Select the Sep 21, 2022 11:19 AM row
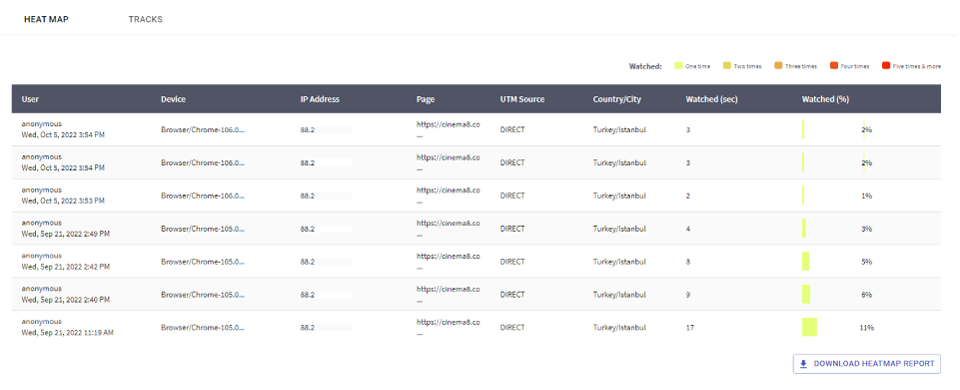 (476, 328)
